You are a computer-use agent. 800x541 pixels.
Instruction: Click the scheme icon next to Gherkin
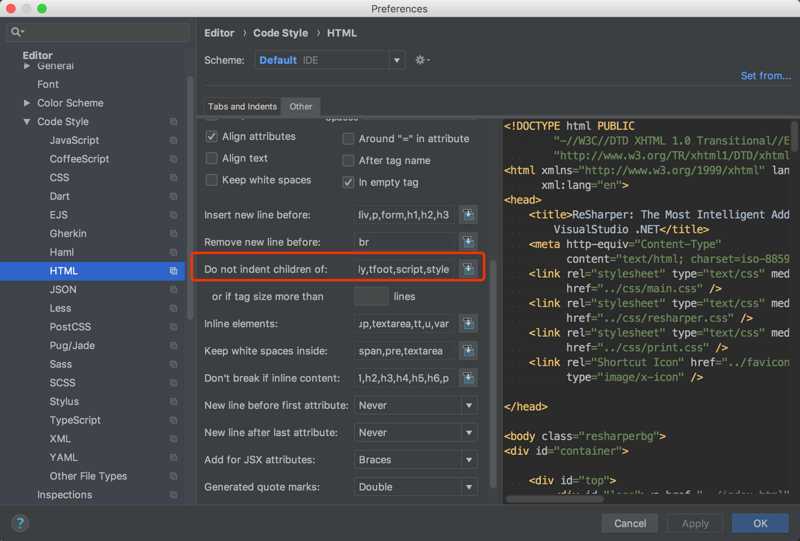click(x=173, y=233)
